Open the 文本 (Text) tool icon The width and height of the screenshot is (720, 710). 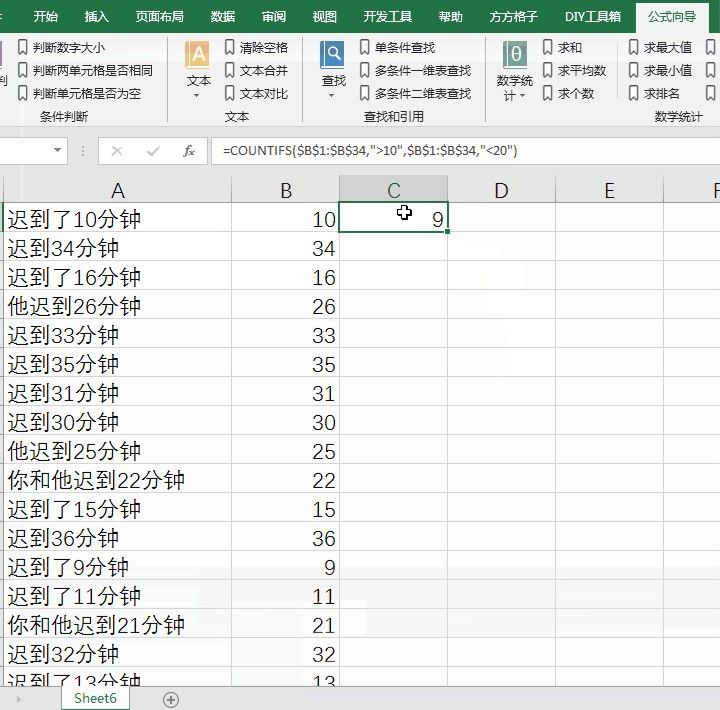pyautogui.click(x=198, y=55)
